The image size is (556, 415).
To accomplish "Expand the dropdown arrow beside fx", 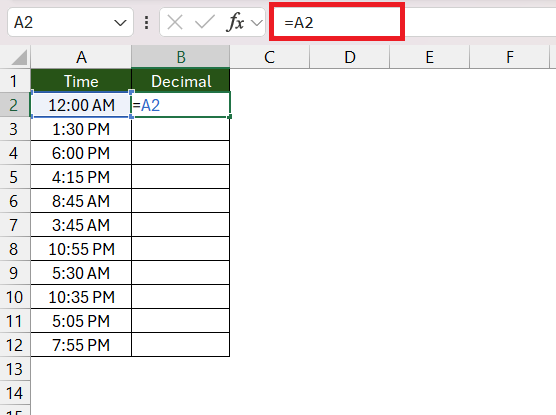I will (257, 23).
